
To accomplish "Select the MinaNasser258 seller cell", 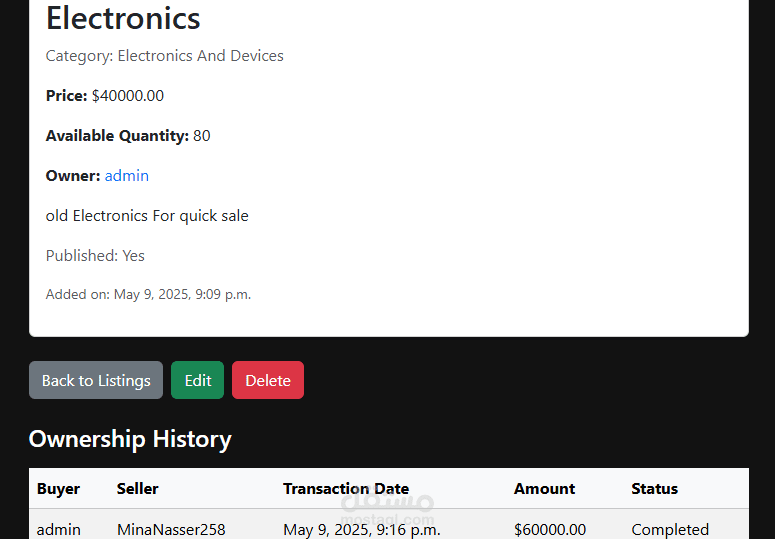I will pos(171,529).
